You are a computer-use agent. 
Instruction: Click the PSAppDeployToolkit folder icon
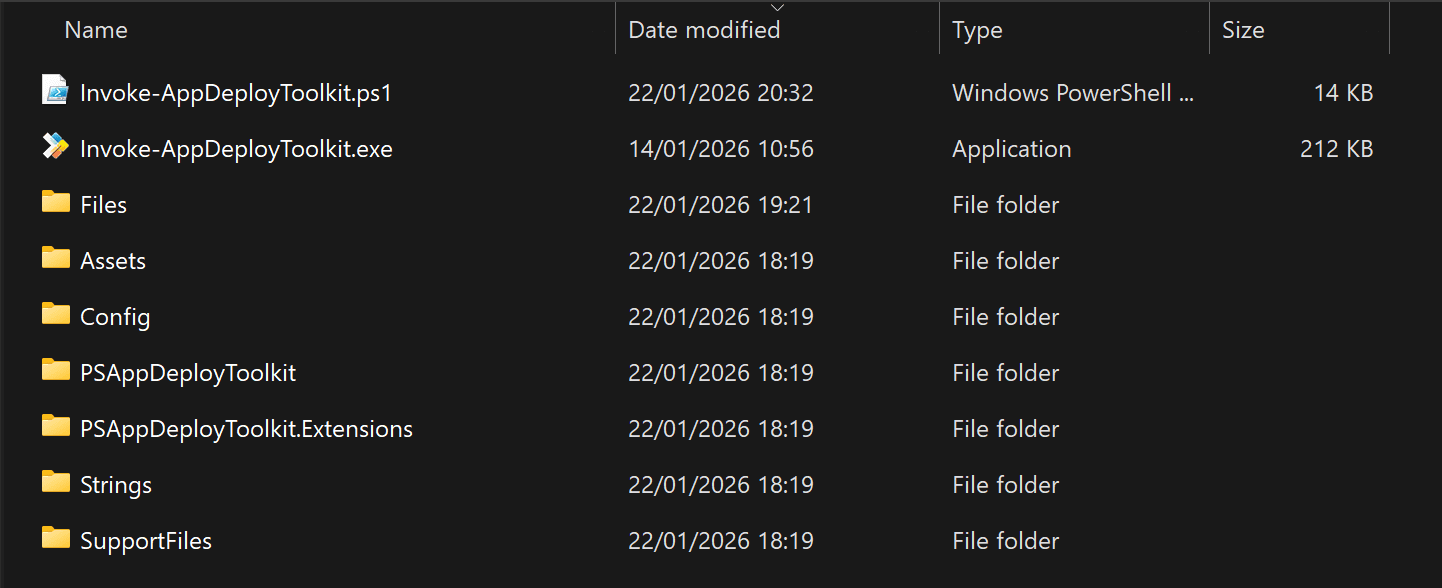55,372
